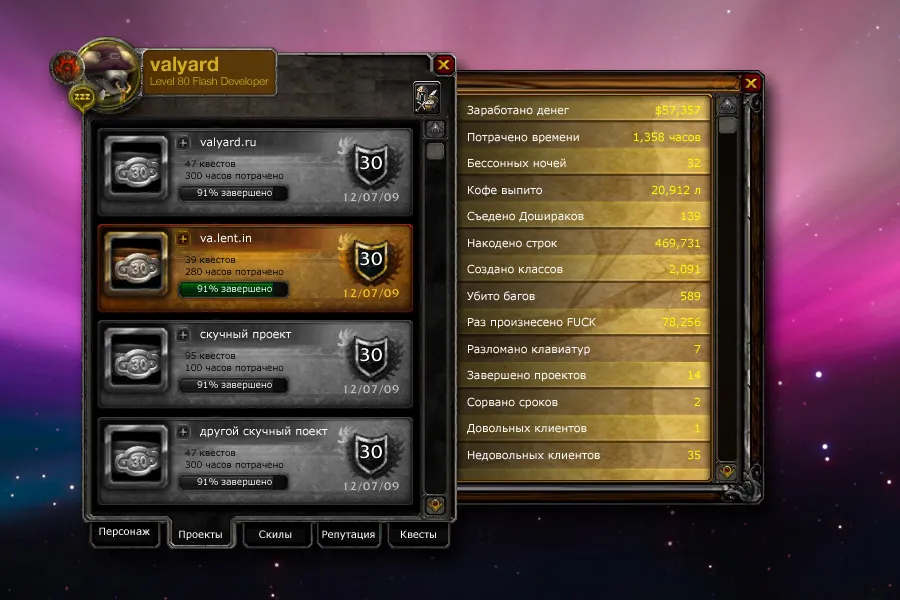Image resolution: width=900 pixels, height=600 pixels.
Task: Expand the va.lent.in project entry
Action: click(x=183, y=238)
